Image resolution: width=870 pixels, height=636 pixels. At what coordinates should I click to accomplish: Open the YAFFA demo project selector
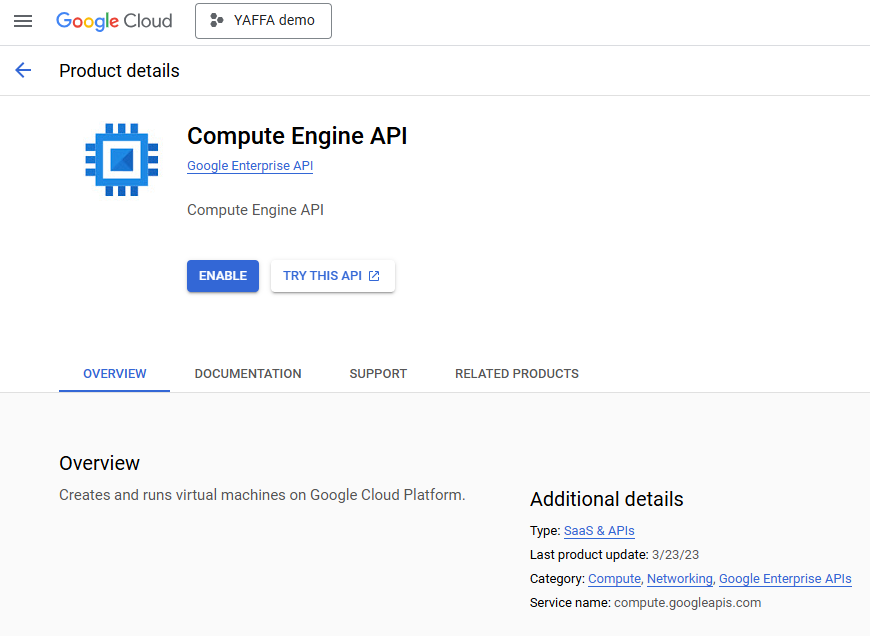(x=263, y=21)
